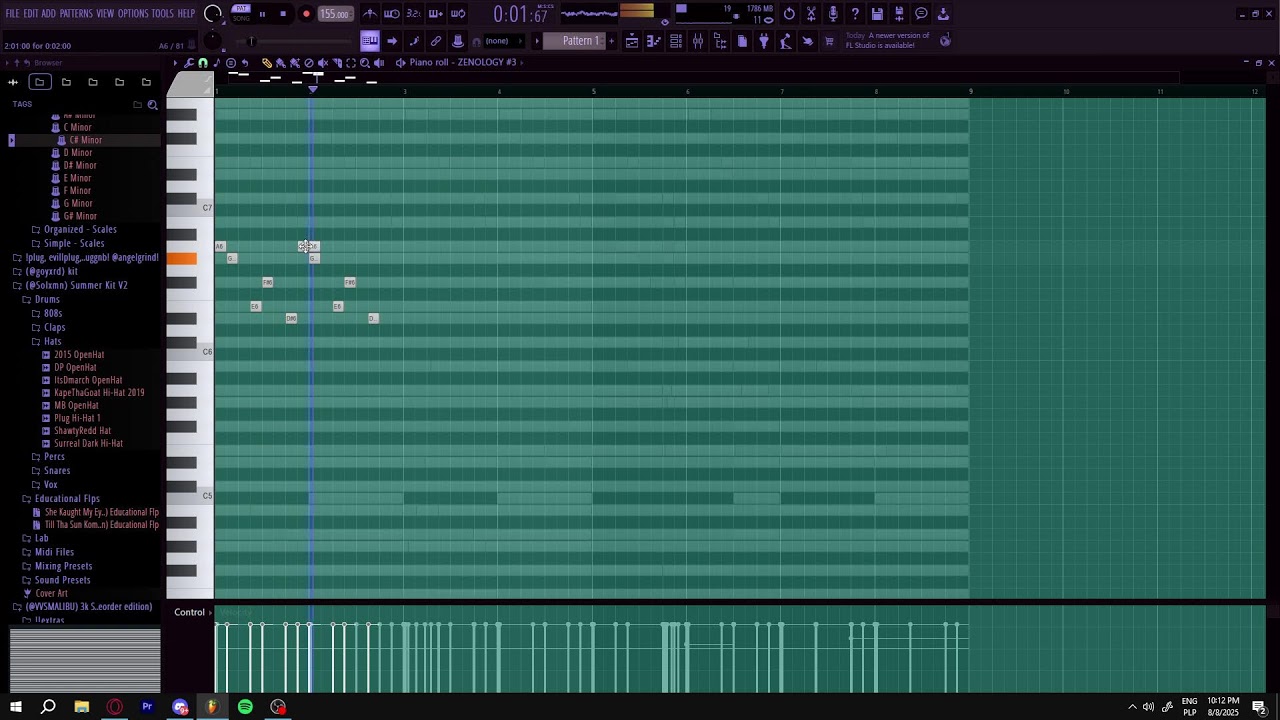Open the FILE menu
The width and height of the screenshot is (1280, 720).
click(13, 14)
